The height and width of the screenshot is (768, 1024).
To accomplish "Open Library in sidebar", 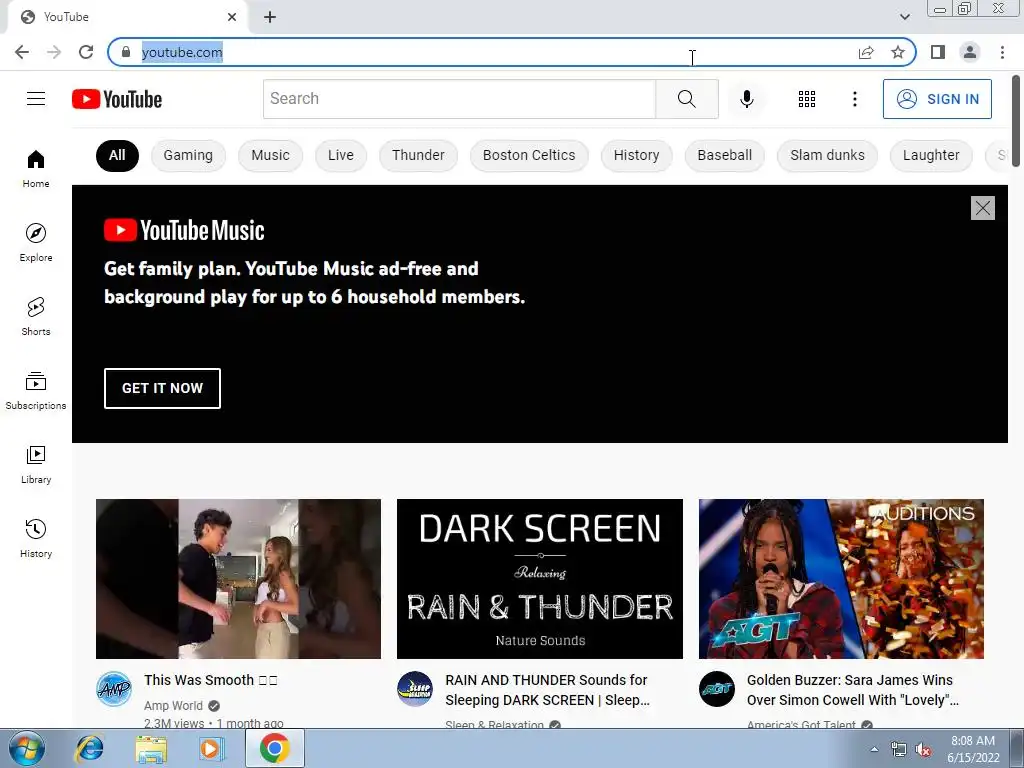I will point(36,464).
